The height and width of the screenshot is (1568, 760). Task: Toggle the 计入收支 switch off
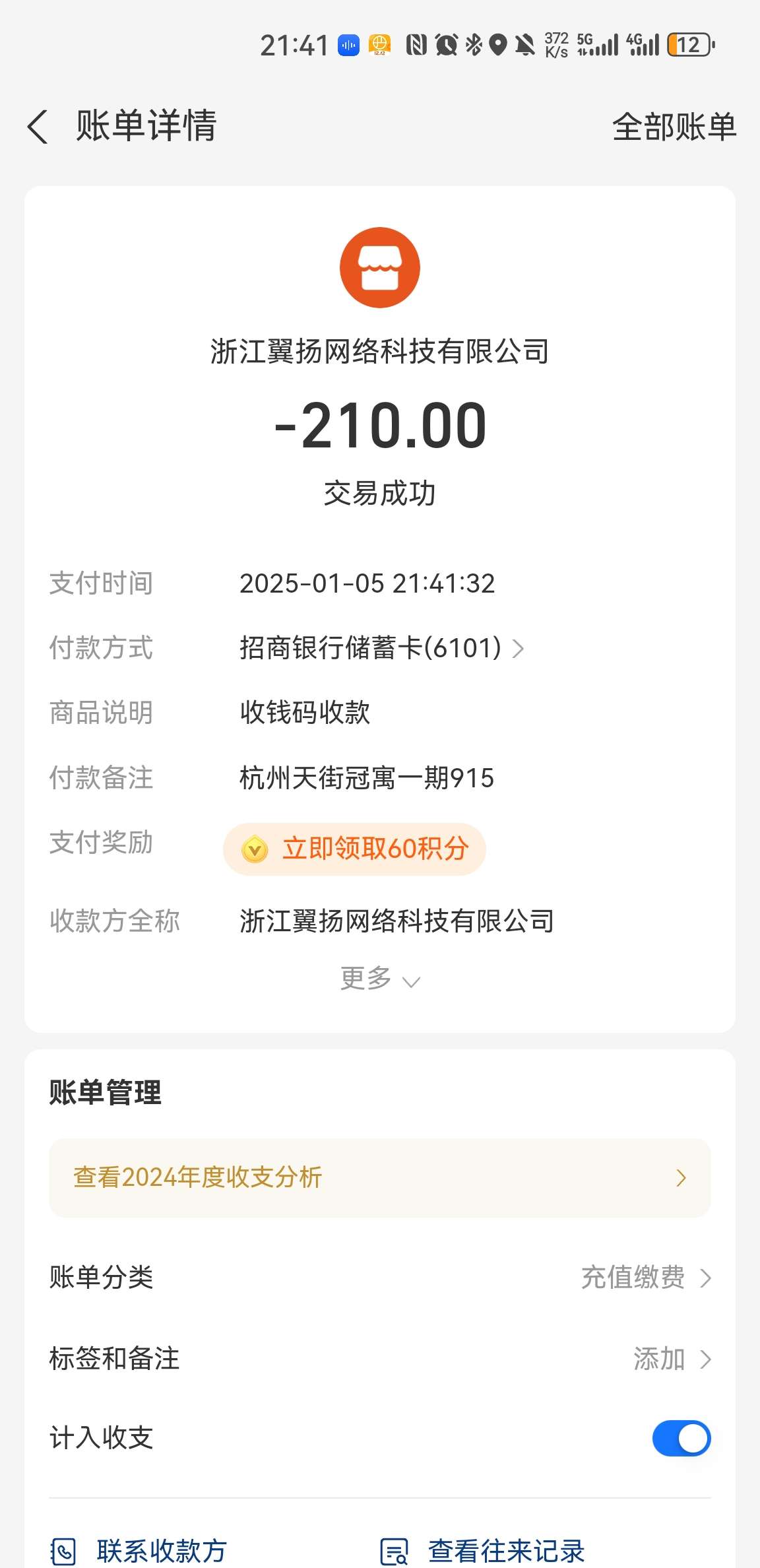click(x=681, y=1438)
